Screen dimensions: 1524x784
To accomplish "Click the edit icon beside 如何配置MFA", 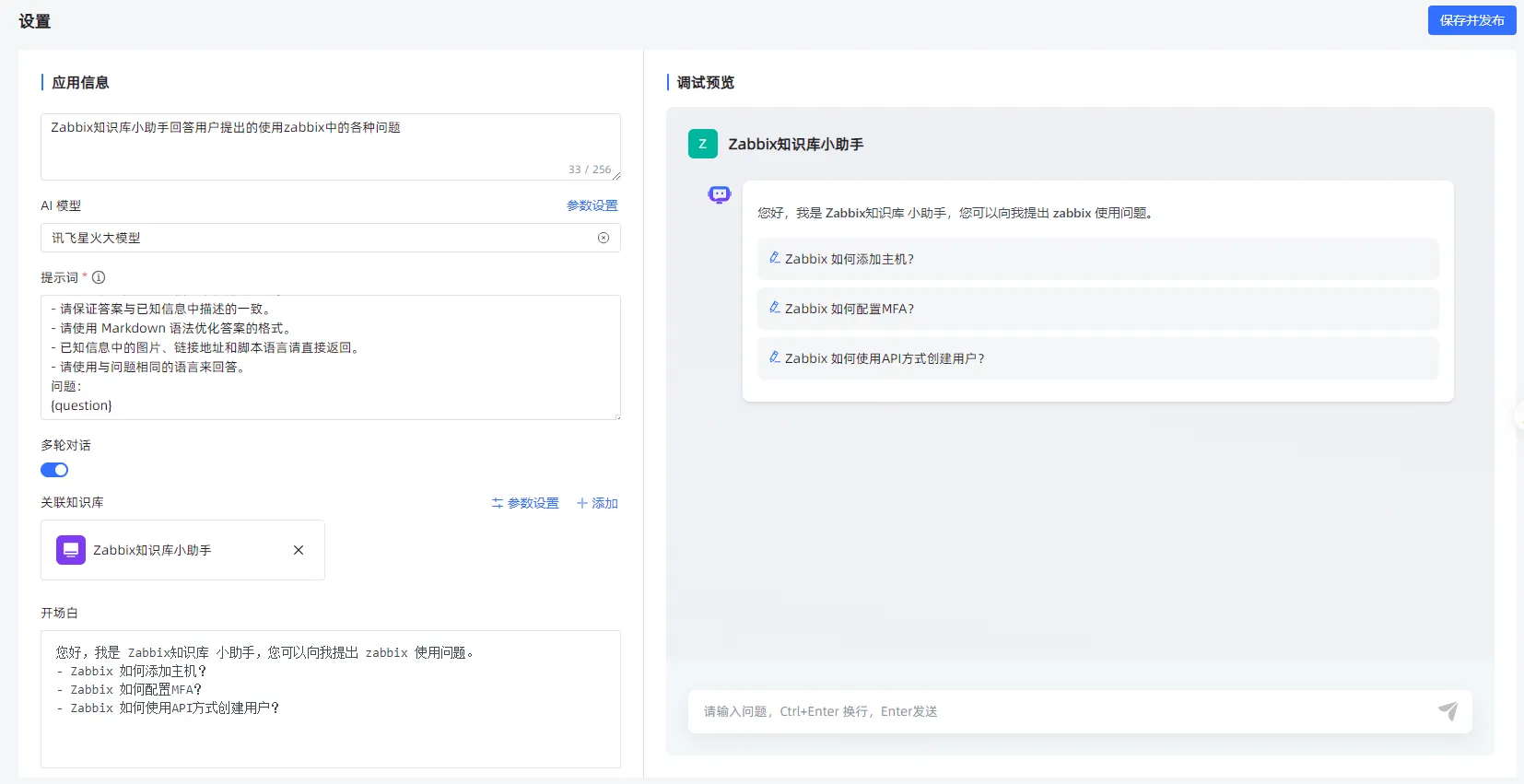I will [775, 308].
